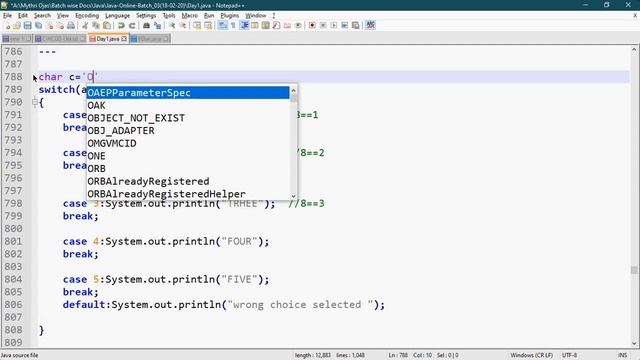Toggle synchronized horizontal scrolling icon
640x360 pixels.
(x=208, y=25)
